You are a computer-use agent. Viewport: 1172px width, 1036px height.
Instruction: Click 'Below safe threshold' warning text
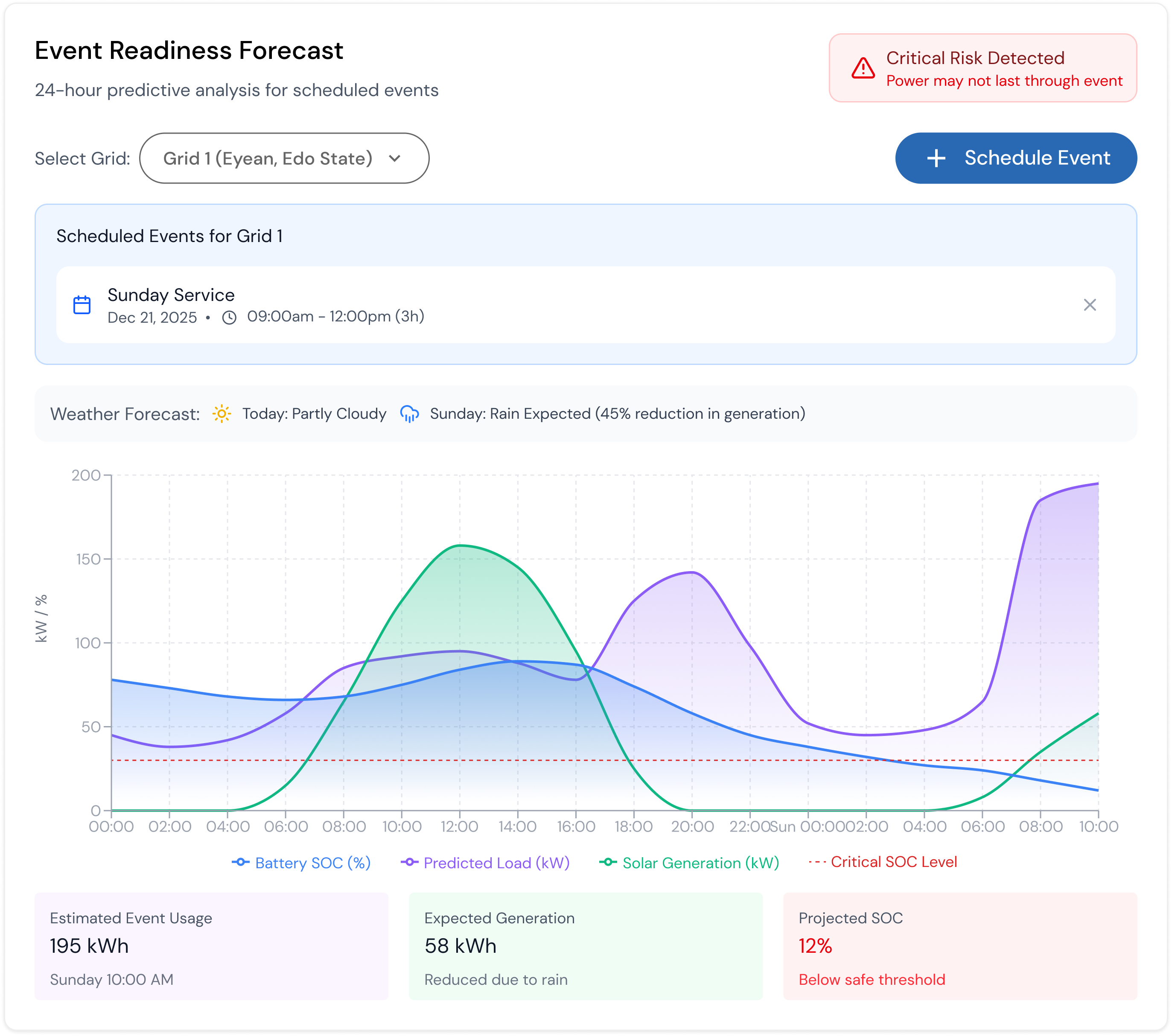[872, 980]
